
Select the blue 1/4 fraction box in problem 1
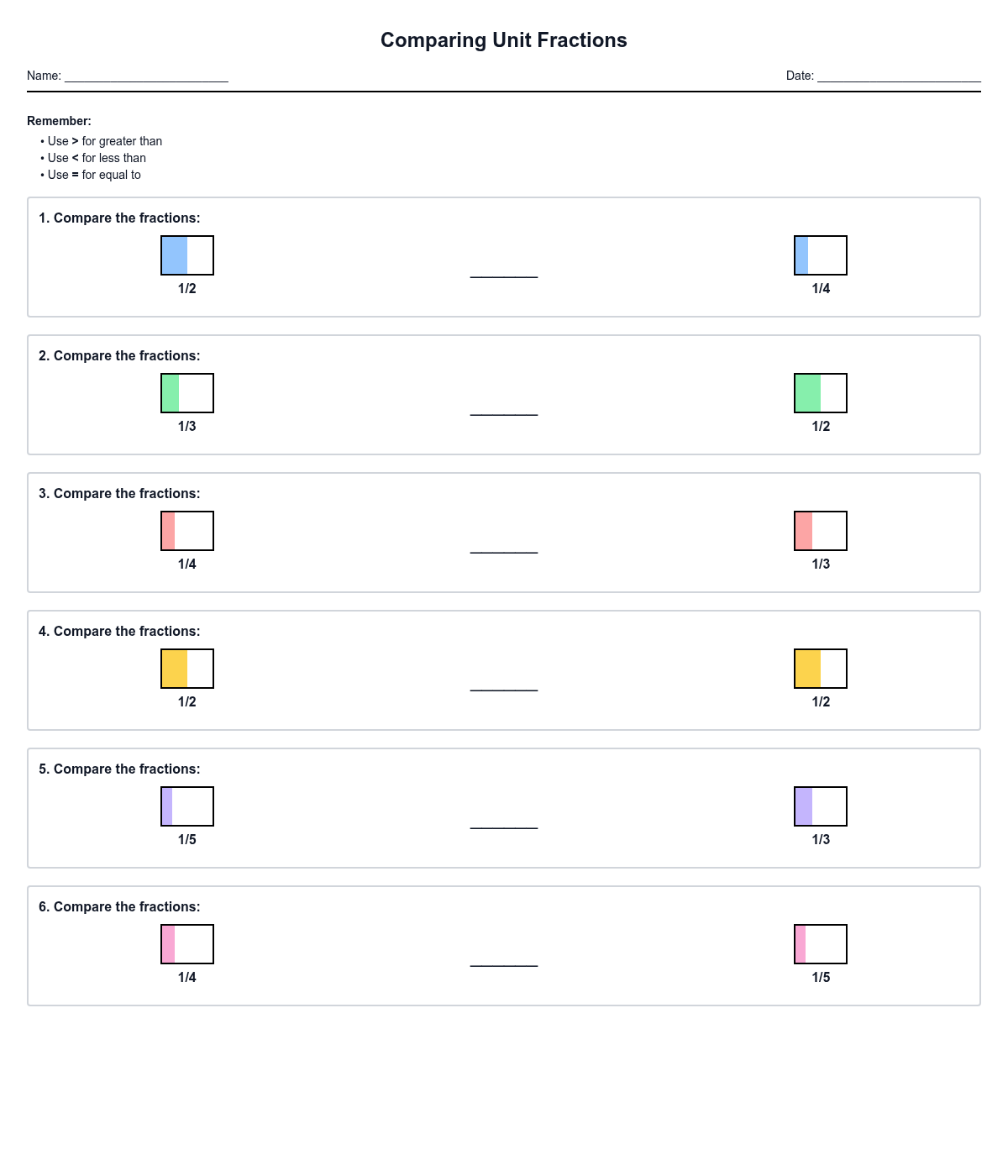click(x=821, y=255)
